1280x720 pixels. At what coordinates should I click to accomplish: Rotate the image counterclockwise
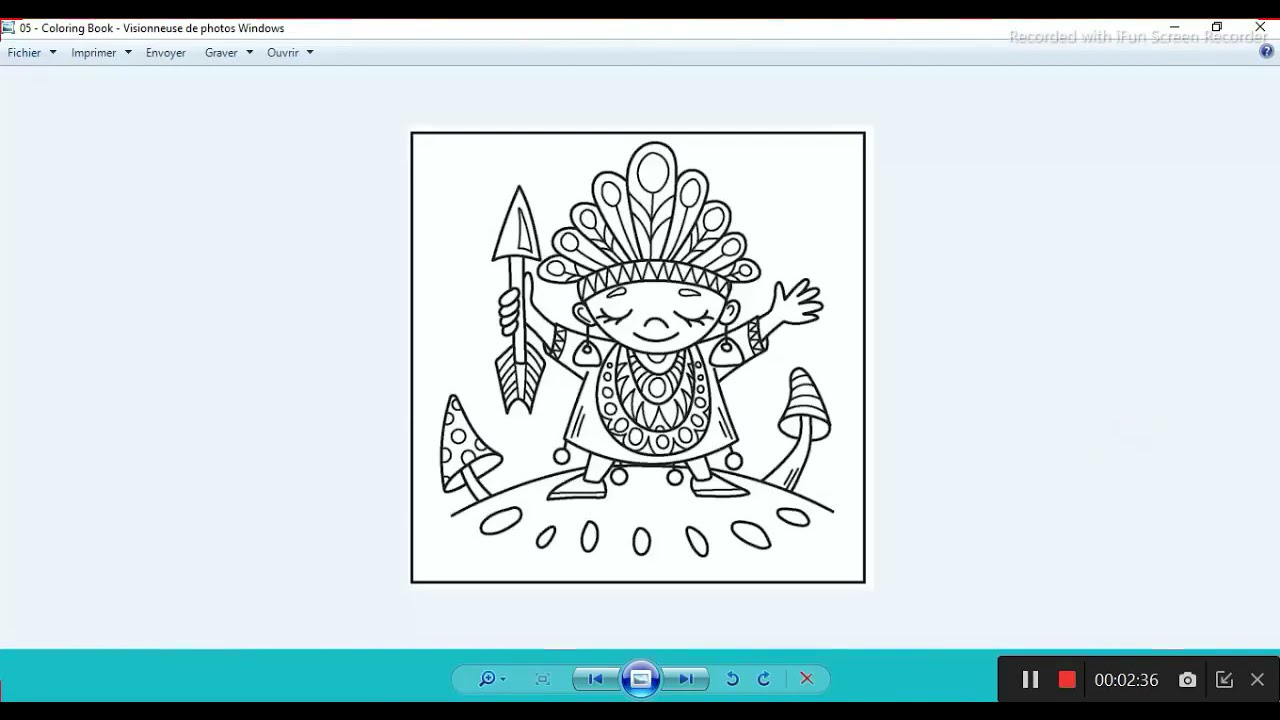[x=732, y=679]
